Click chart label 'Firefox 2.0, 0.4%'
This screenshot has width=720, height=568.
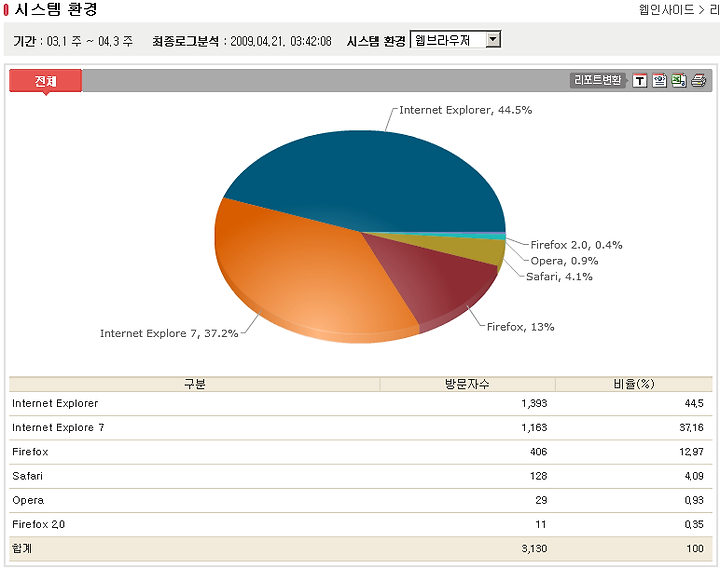pyautogui.click(x=576, y=245)
